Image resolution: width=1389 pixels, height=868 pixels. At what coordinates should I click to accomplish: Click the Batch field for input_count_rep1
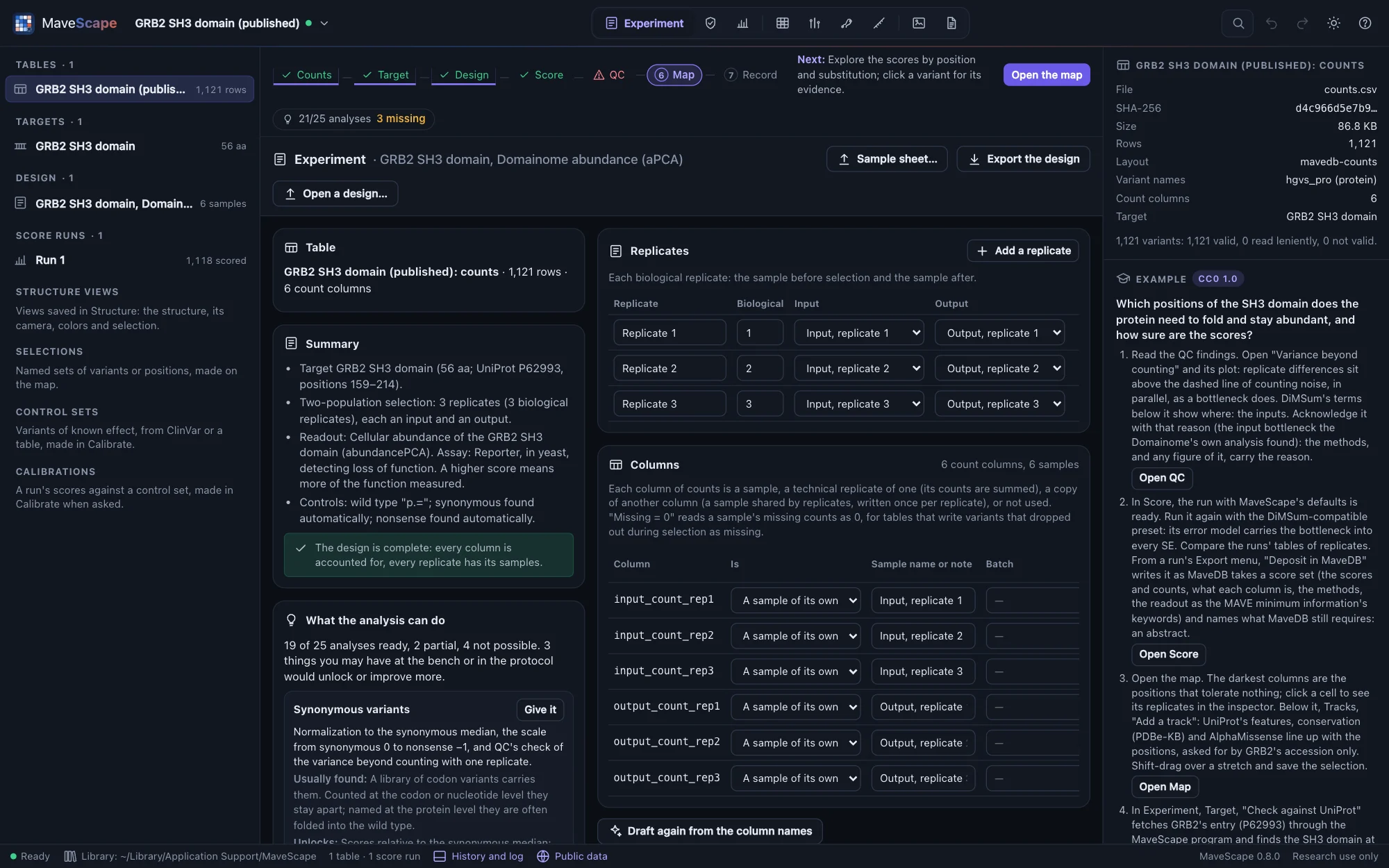pos(1032,600)
